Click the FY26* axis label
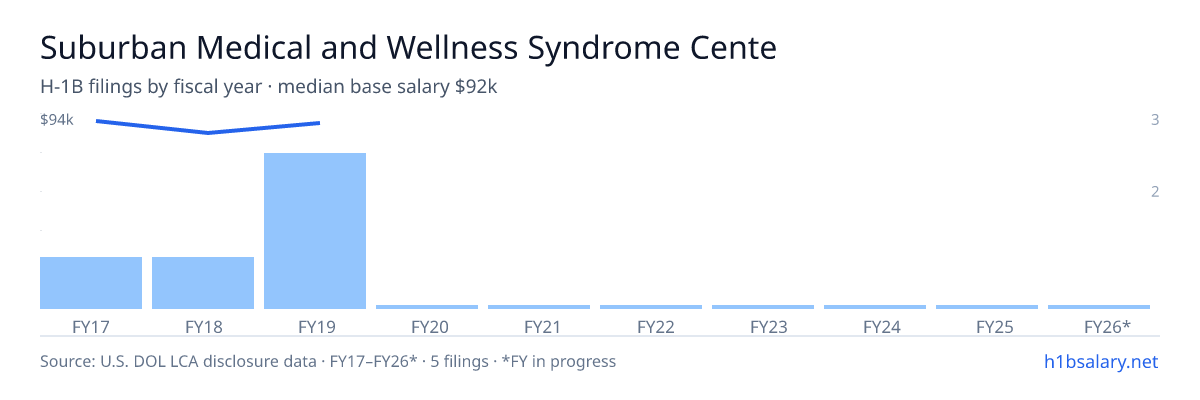This screenshot has height=400, width=1200. (1107, 327)
